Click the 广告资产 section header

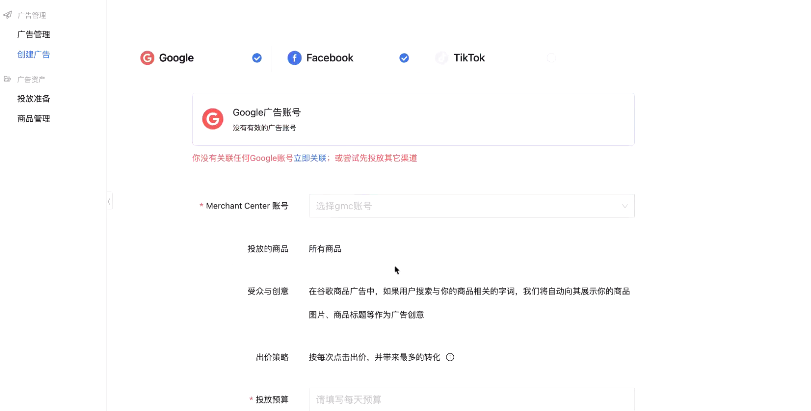[31, 79]
